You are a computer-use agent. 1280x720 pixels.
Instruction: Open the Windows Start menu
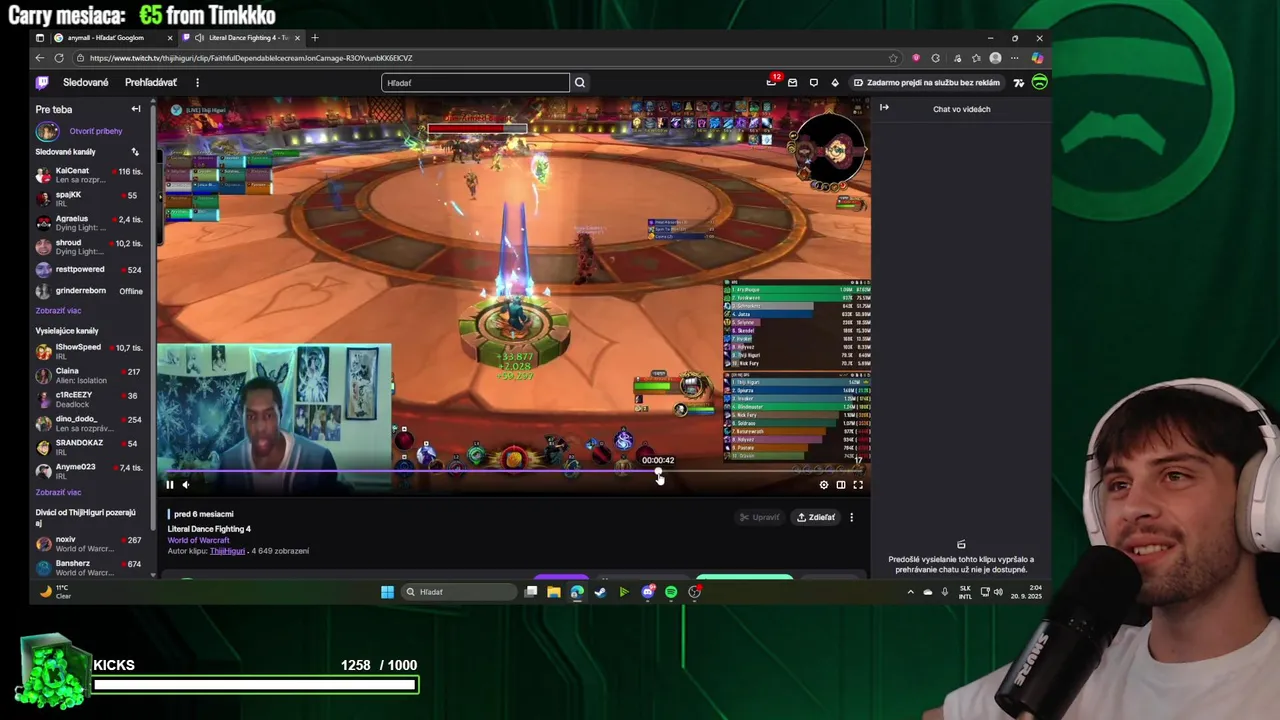tap(387, 592)
